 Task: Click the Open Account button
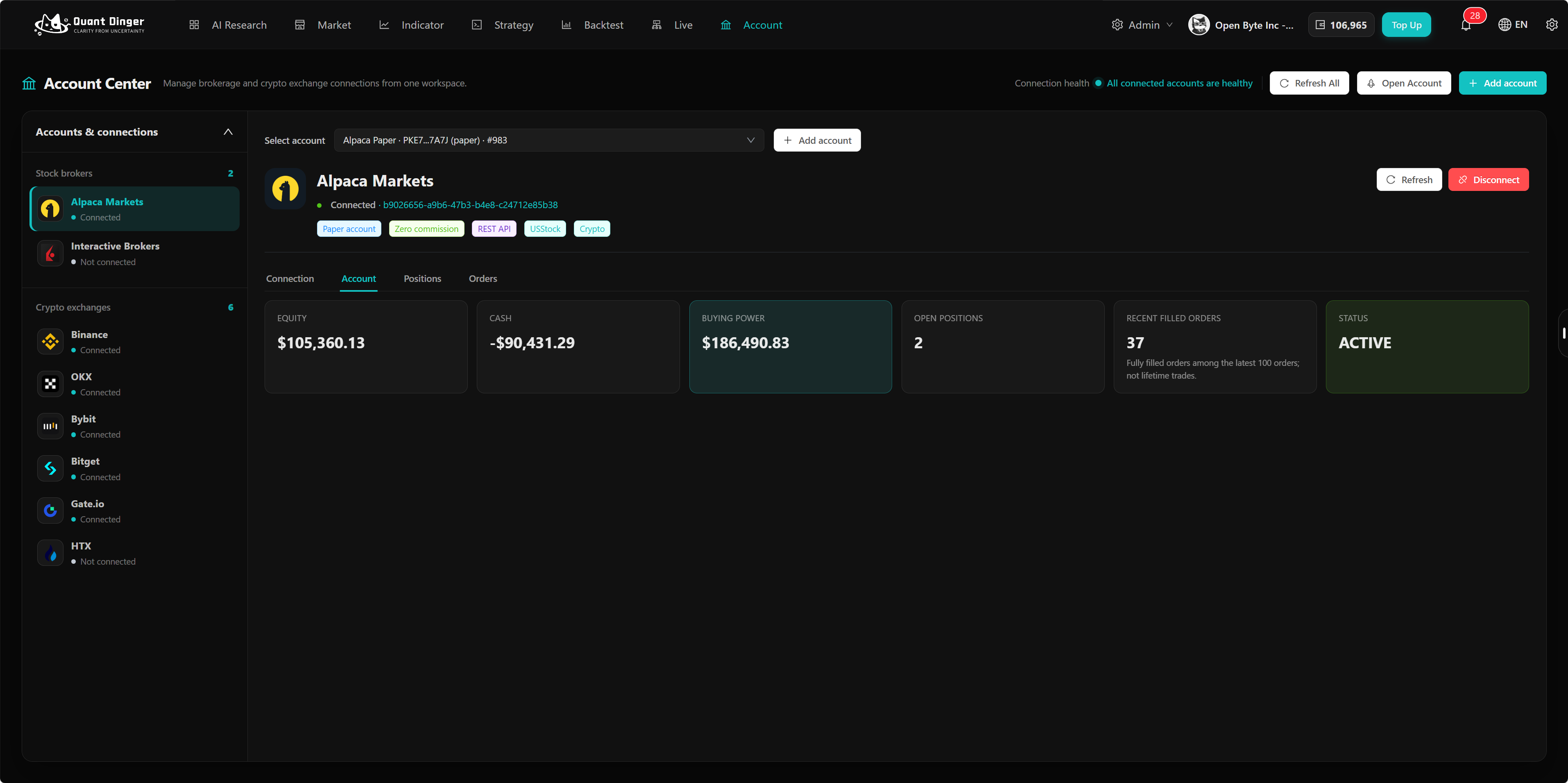(x=1404, y=84)
